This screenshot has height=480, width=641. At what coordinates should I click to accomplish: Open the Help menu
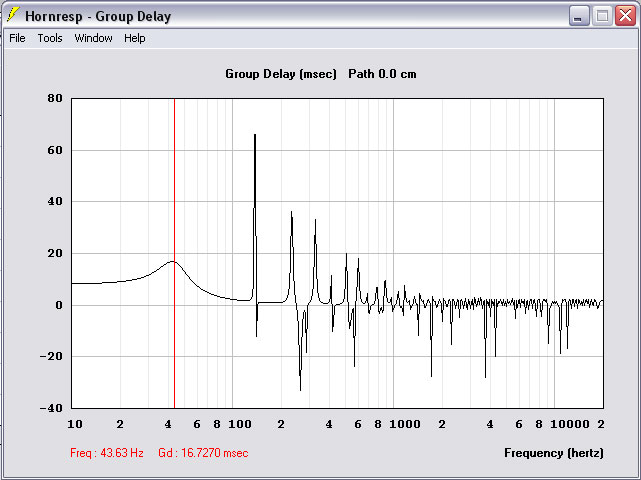[134, 38]
